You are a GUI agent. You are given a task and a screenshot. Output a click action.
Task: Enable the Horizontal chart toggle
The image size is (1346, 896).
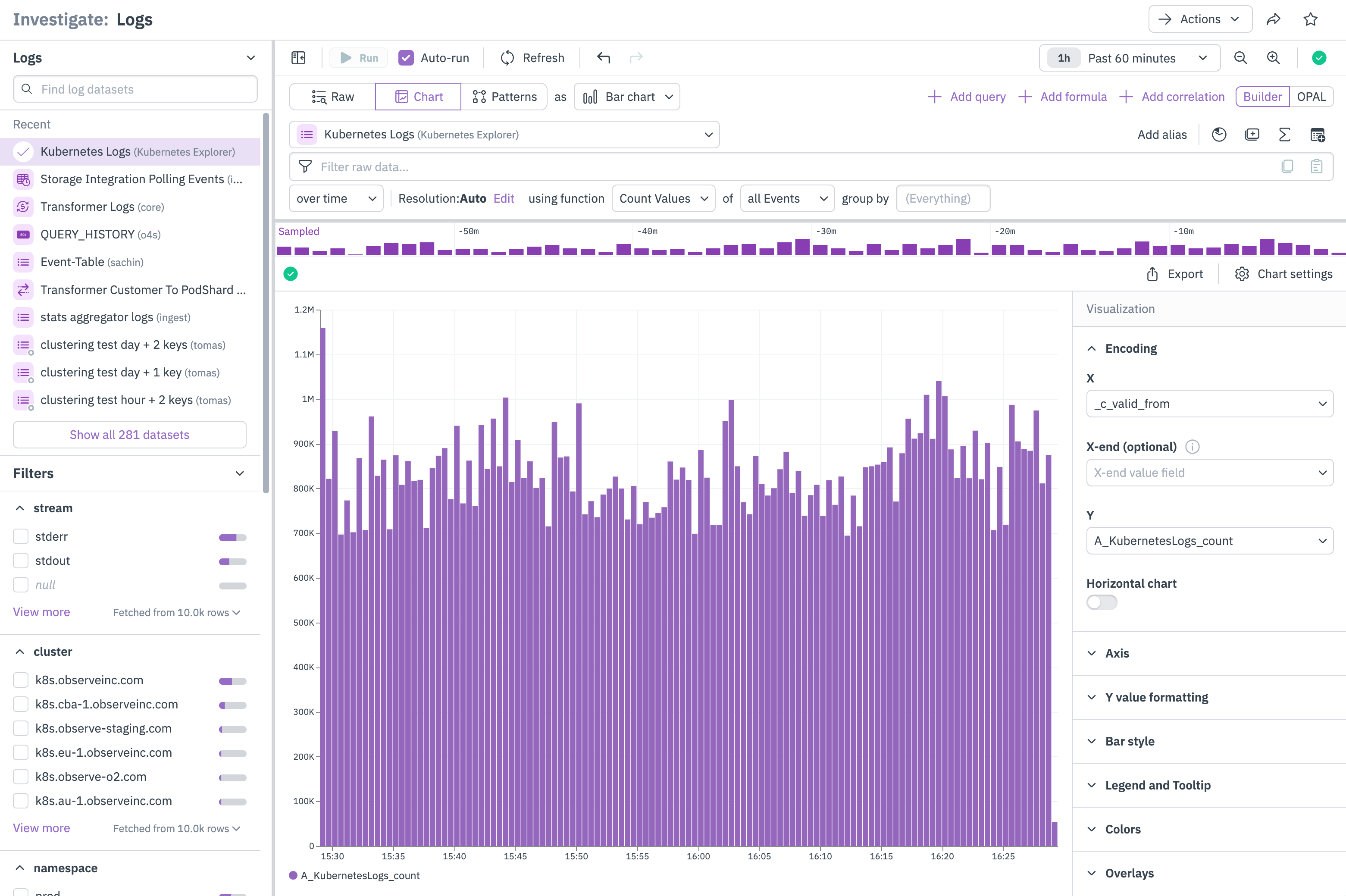point(1101,602)
